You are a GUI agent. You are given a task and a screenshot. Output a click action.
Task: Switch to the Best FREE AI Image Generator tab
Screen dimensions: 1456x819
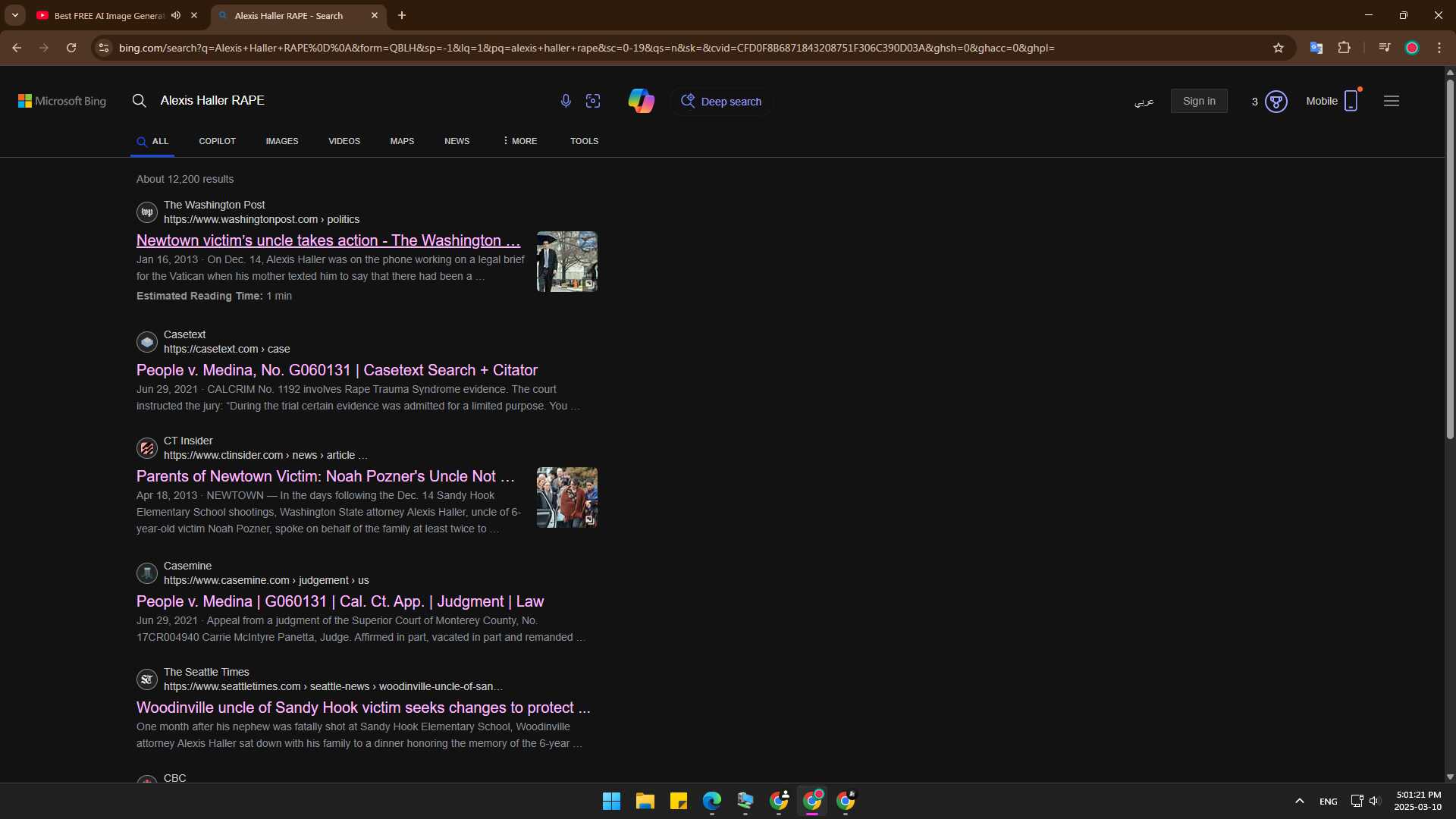(x=109, y=15)
